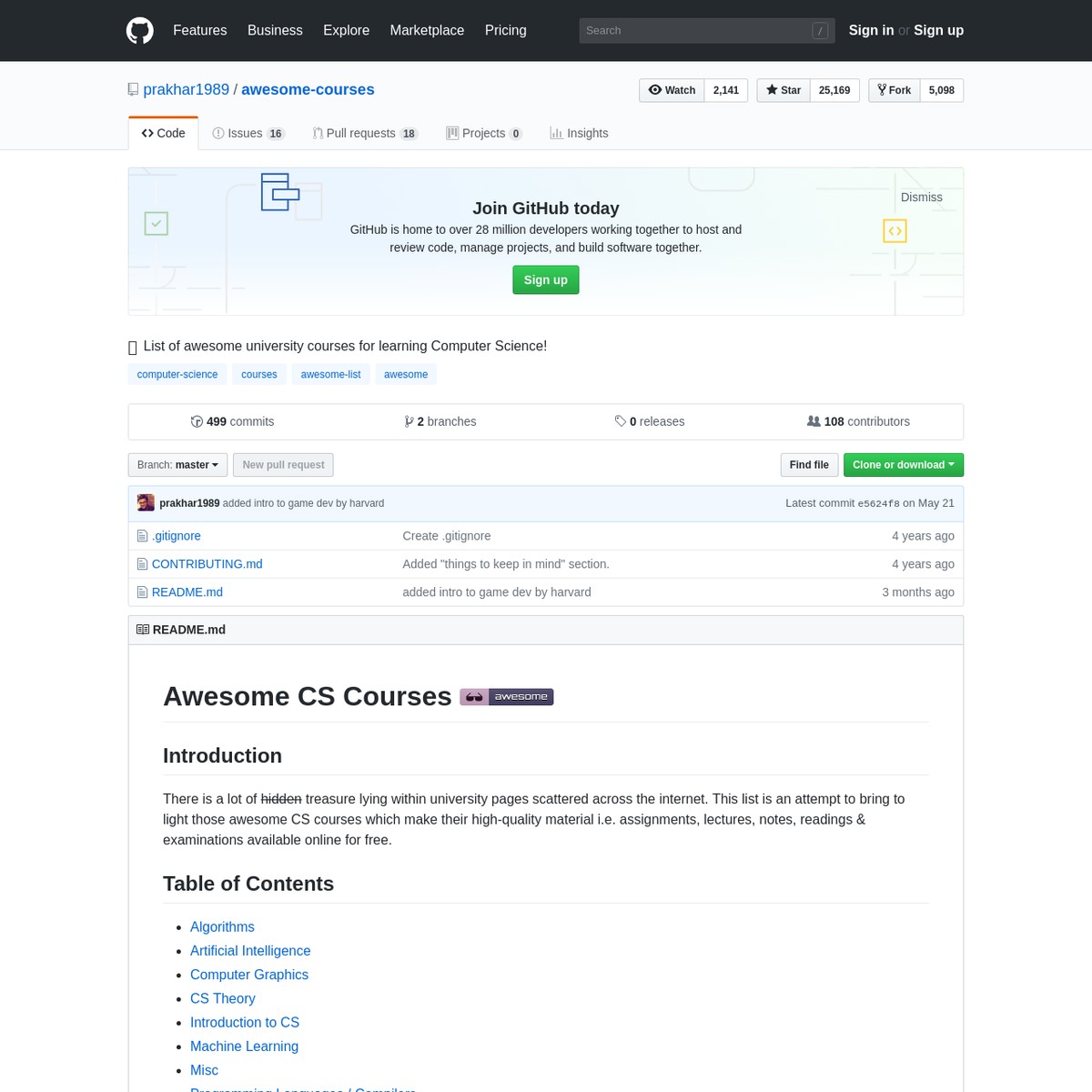
Task: Open the latest commit e5624f8
Action: (878, 503)
